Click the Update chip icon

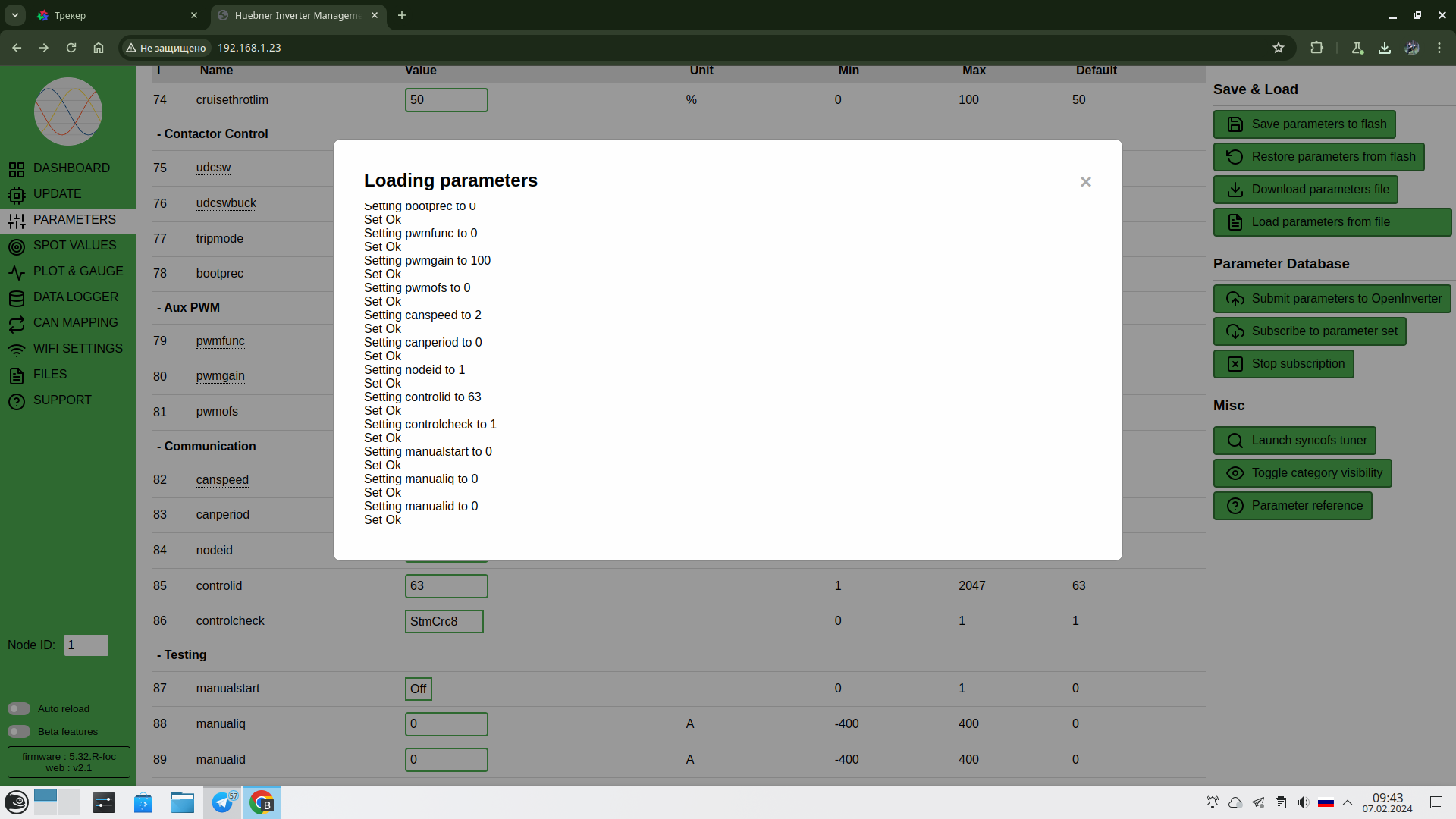click(17, 195)
